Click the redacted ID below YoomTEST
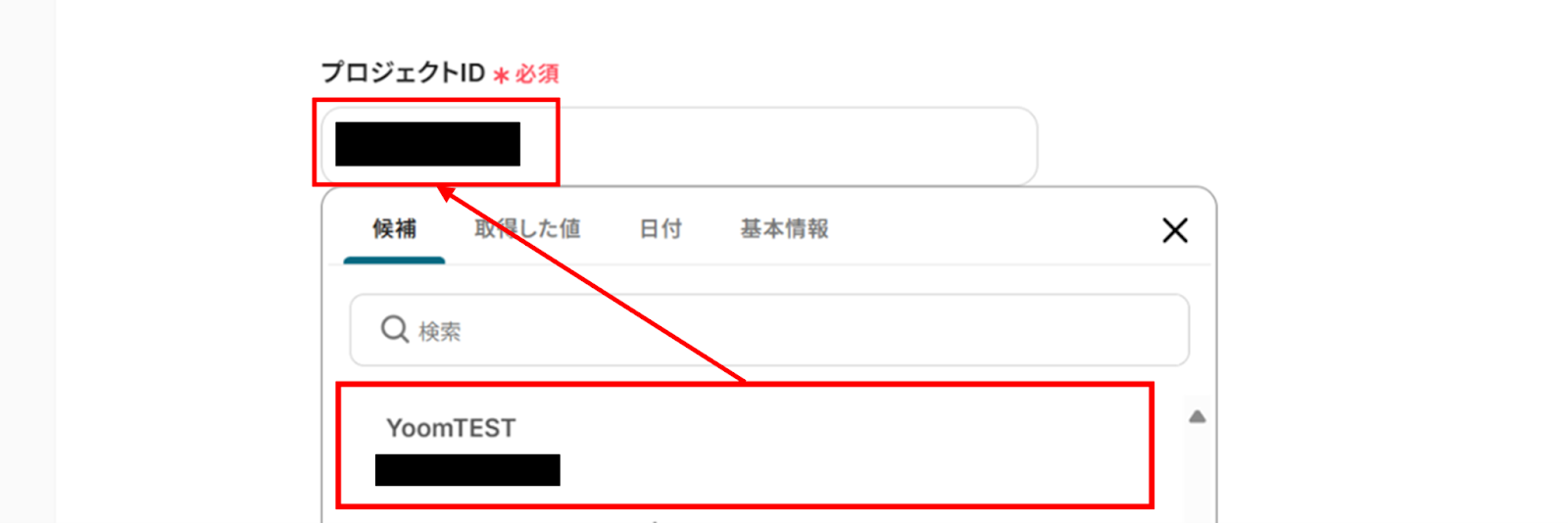The image size is (1568, 523). tap(467, 470)
